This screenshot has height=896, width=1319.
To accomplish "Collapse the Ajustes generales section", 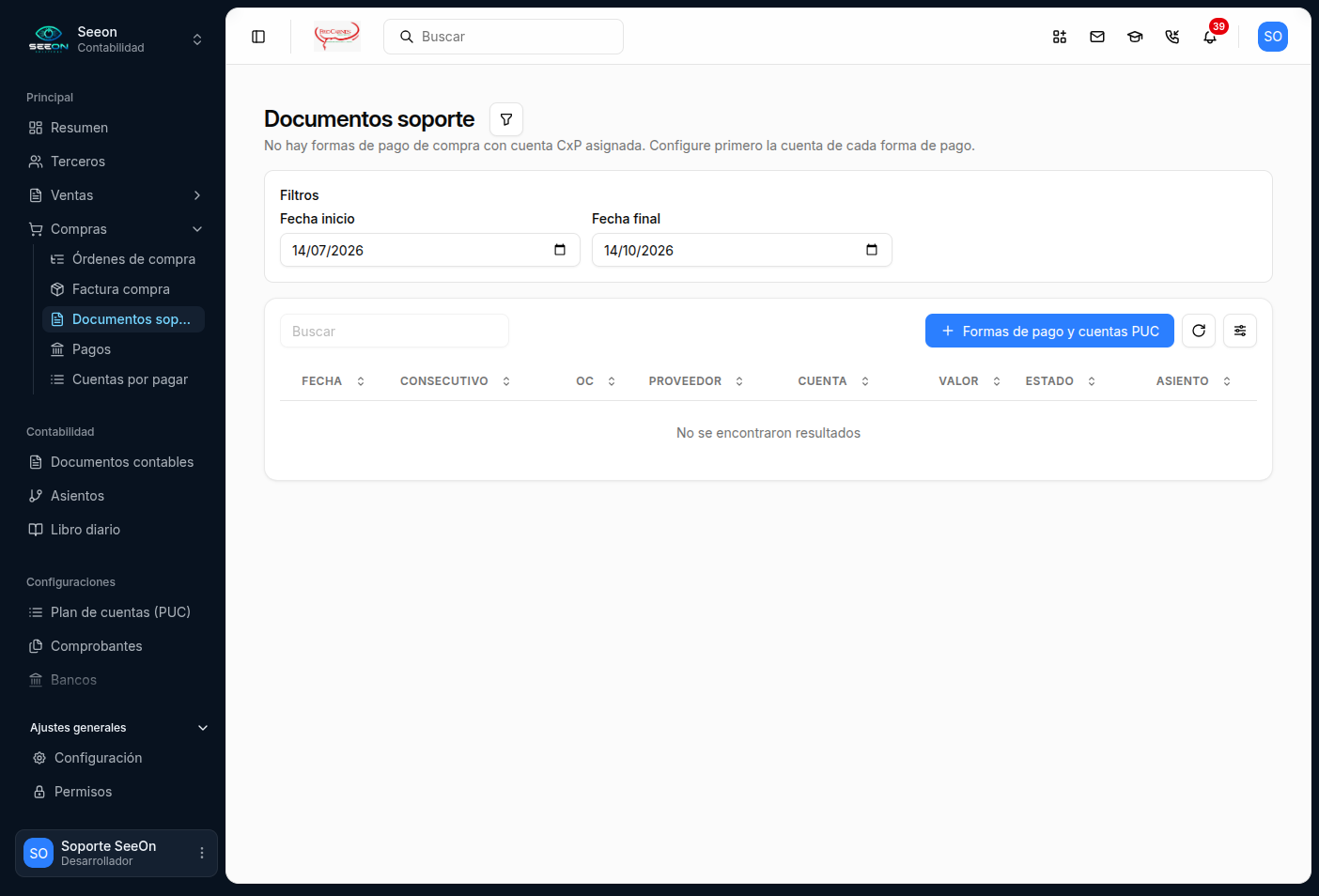I will [118, 728].
